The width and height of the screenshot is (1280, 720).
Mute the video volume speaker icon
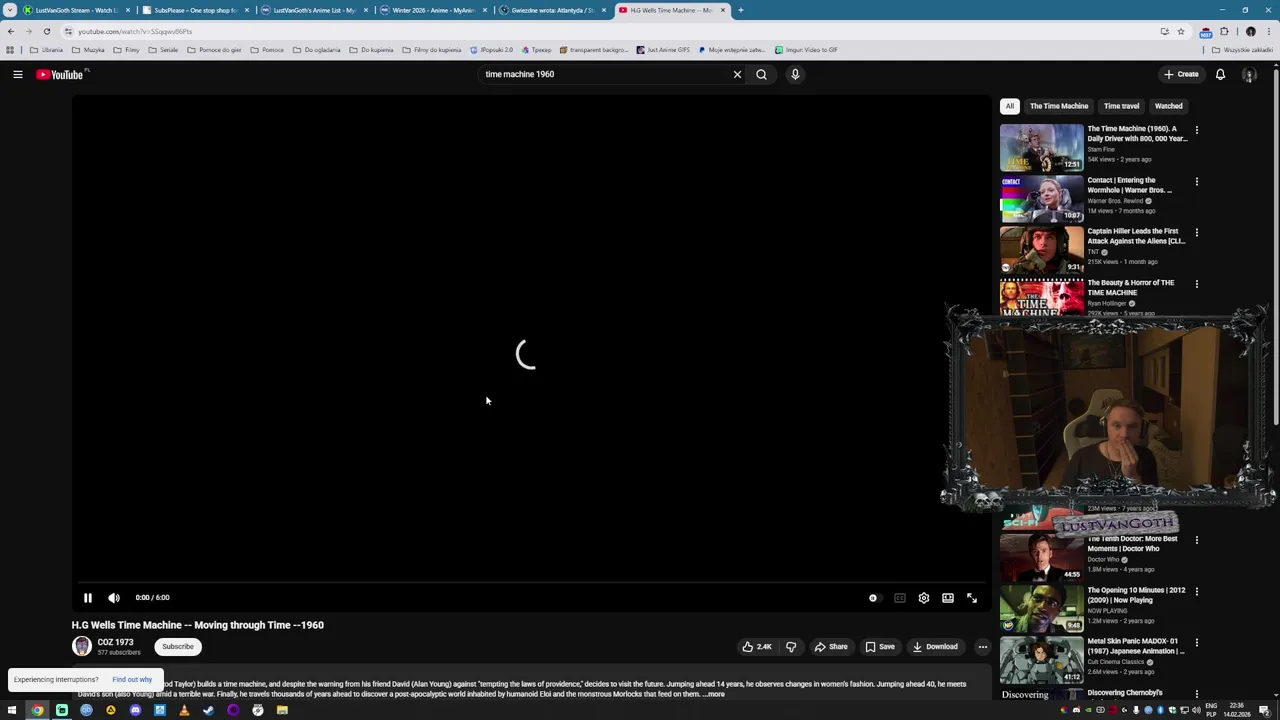coord(114,598)
